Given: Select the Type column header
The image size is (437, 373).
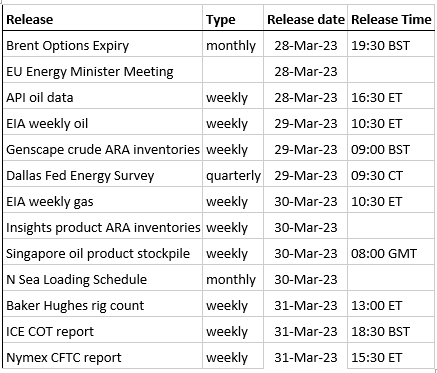Looking at the screenshot, I should (233, 19).
